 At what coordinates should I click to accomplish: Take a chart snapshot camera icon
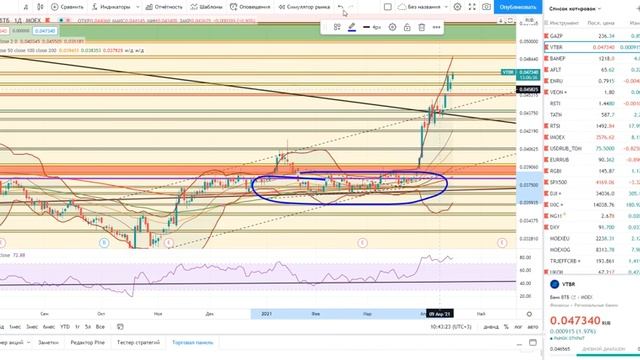(486, 7)
